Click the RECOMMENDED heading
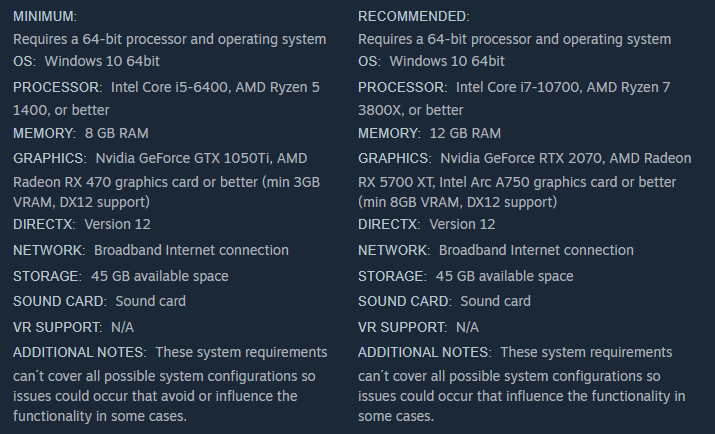Viewport: 715px width, 434px height. click(x=413, y=16)
